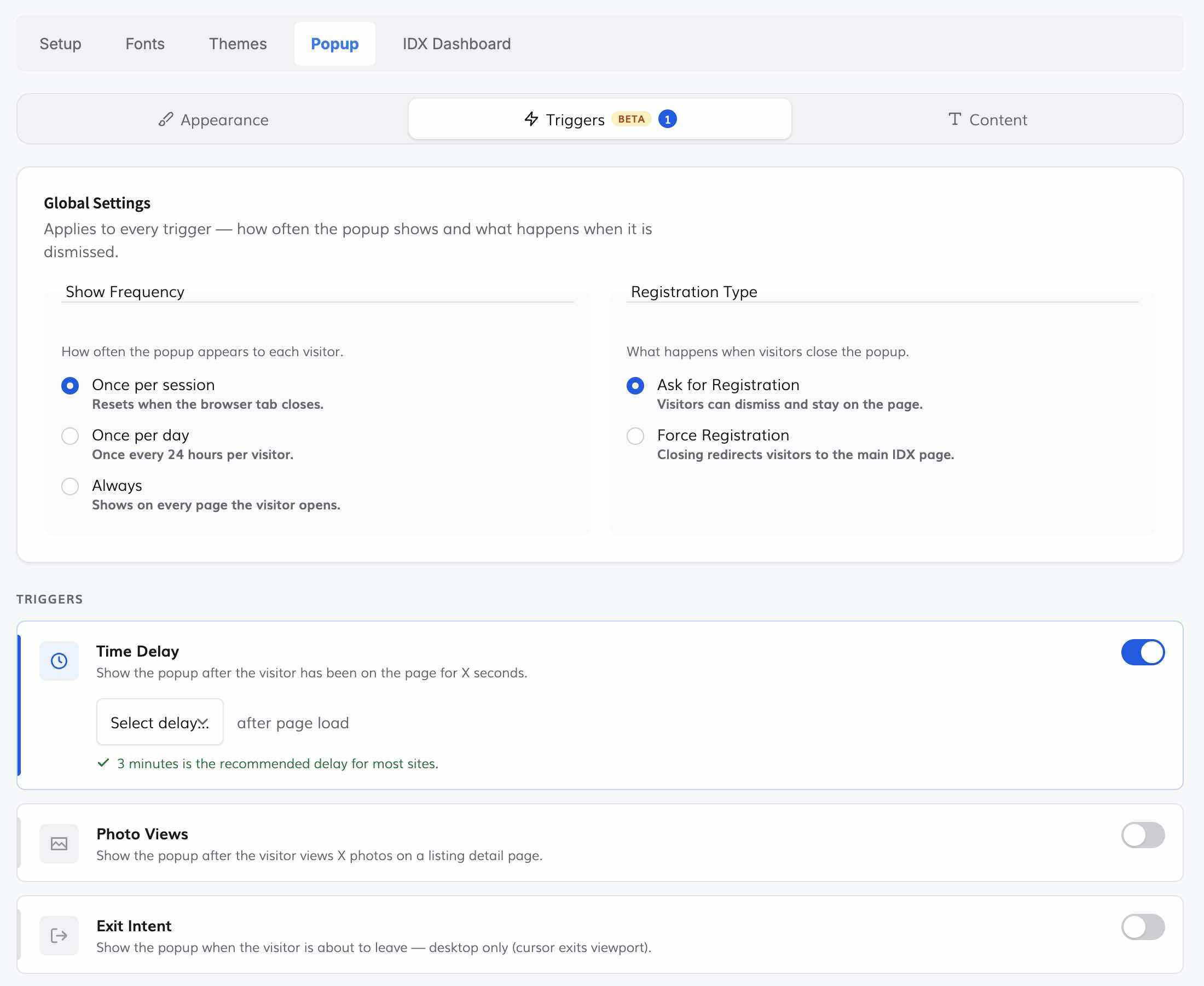Click the Show Frequency label
This screenshot has width=1204, height=986.
click(125, 292)
